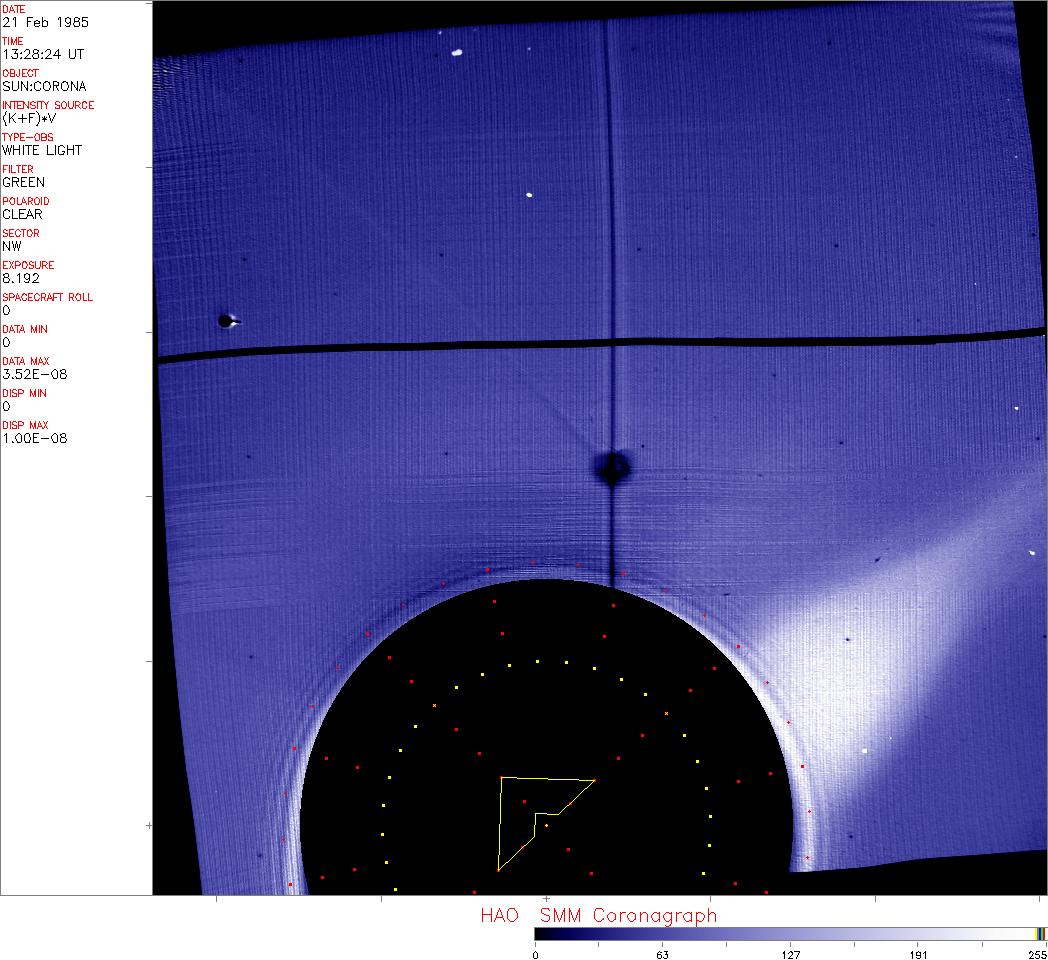Click the "CLEAR" polaroid value
Viewport: 1048px width, 960px height.
(23, 214)
